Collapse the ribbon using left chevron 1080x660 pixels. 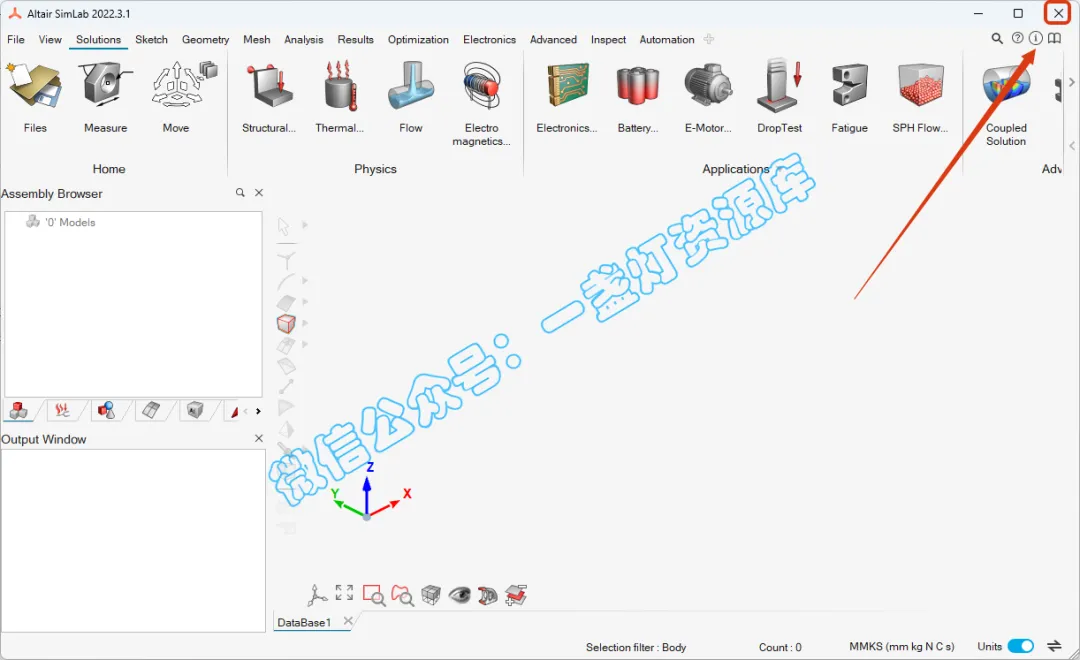pos(1072,146)
